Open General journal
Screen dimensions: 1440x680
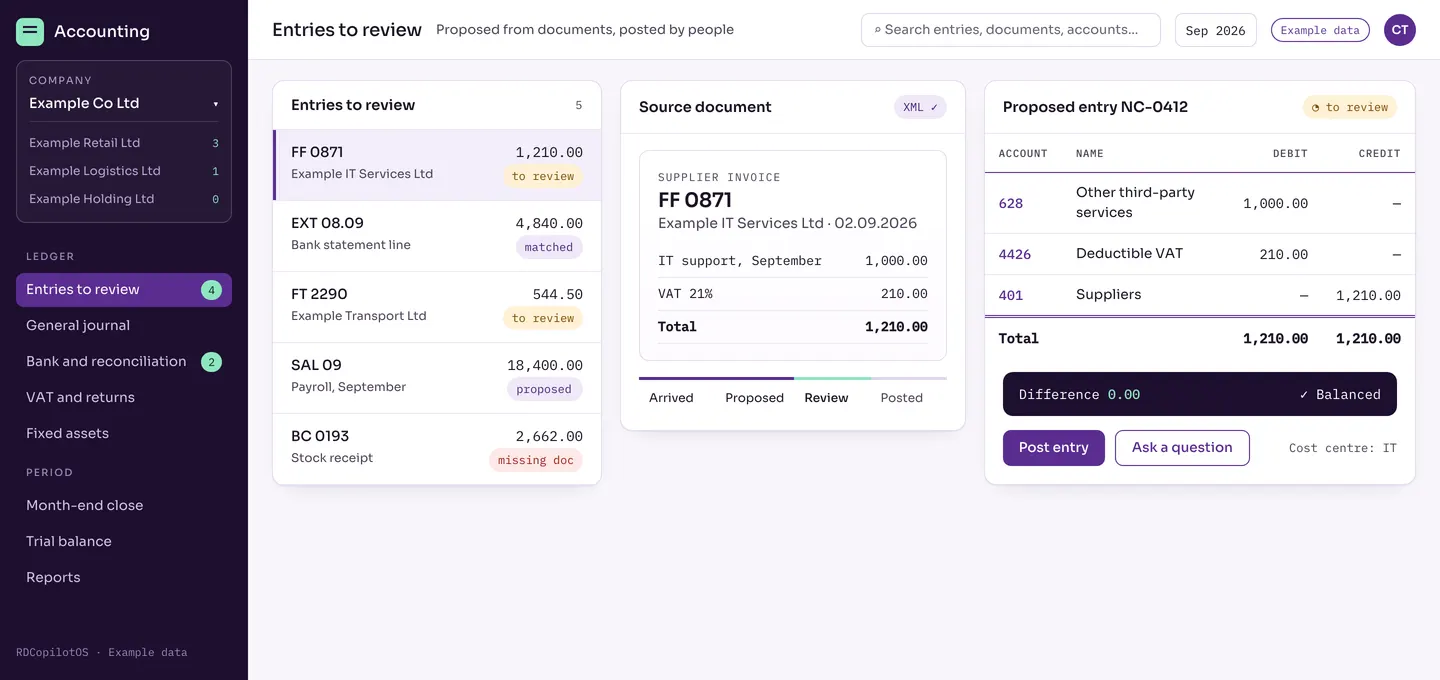[124, 326]
